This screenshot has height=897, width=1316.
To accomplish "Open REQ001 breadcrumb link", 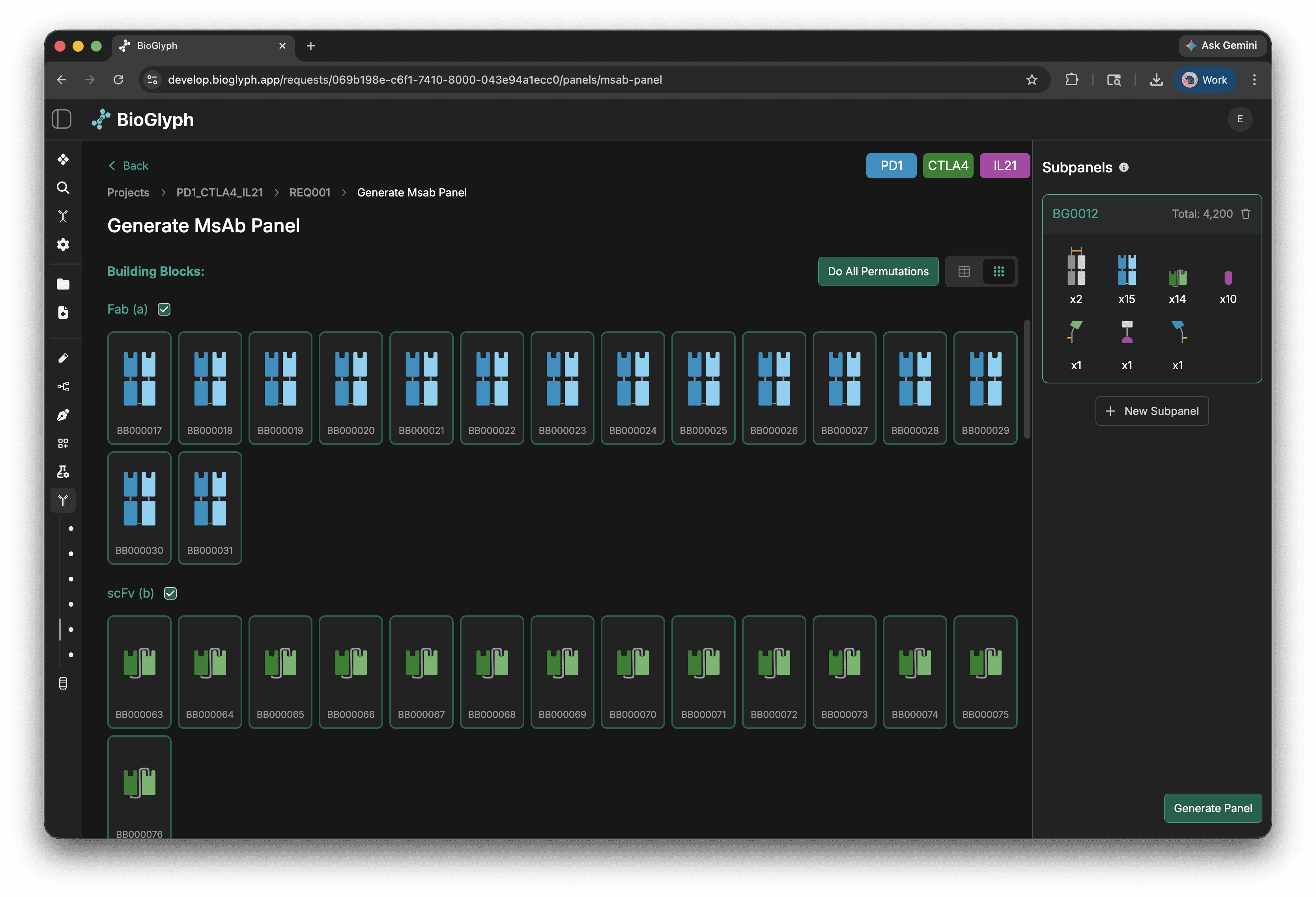I will point(310,192).
